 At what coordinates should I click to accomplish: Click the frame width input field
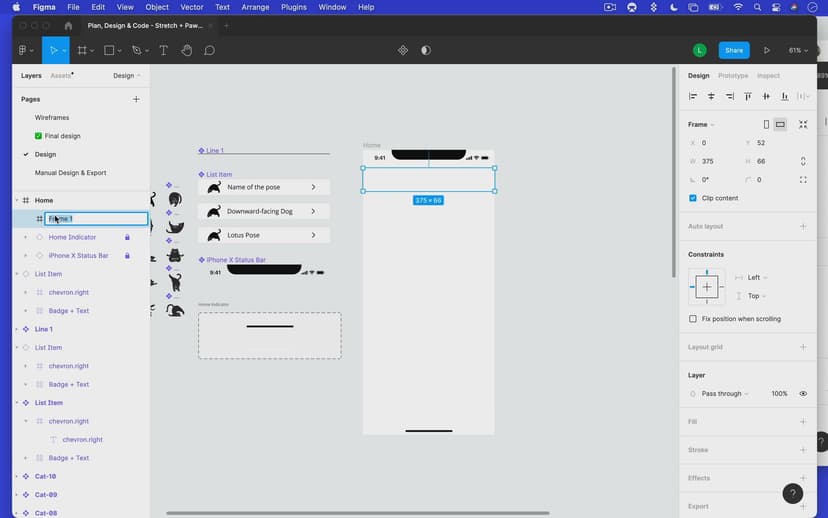click(712, 161)
